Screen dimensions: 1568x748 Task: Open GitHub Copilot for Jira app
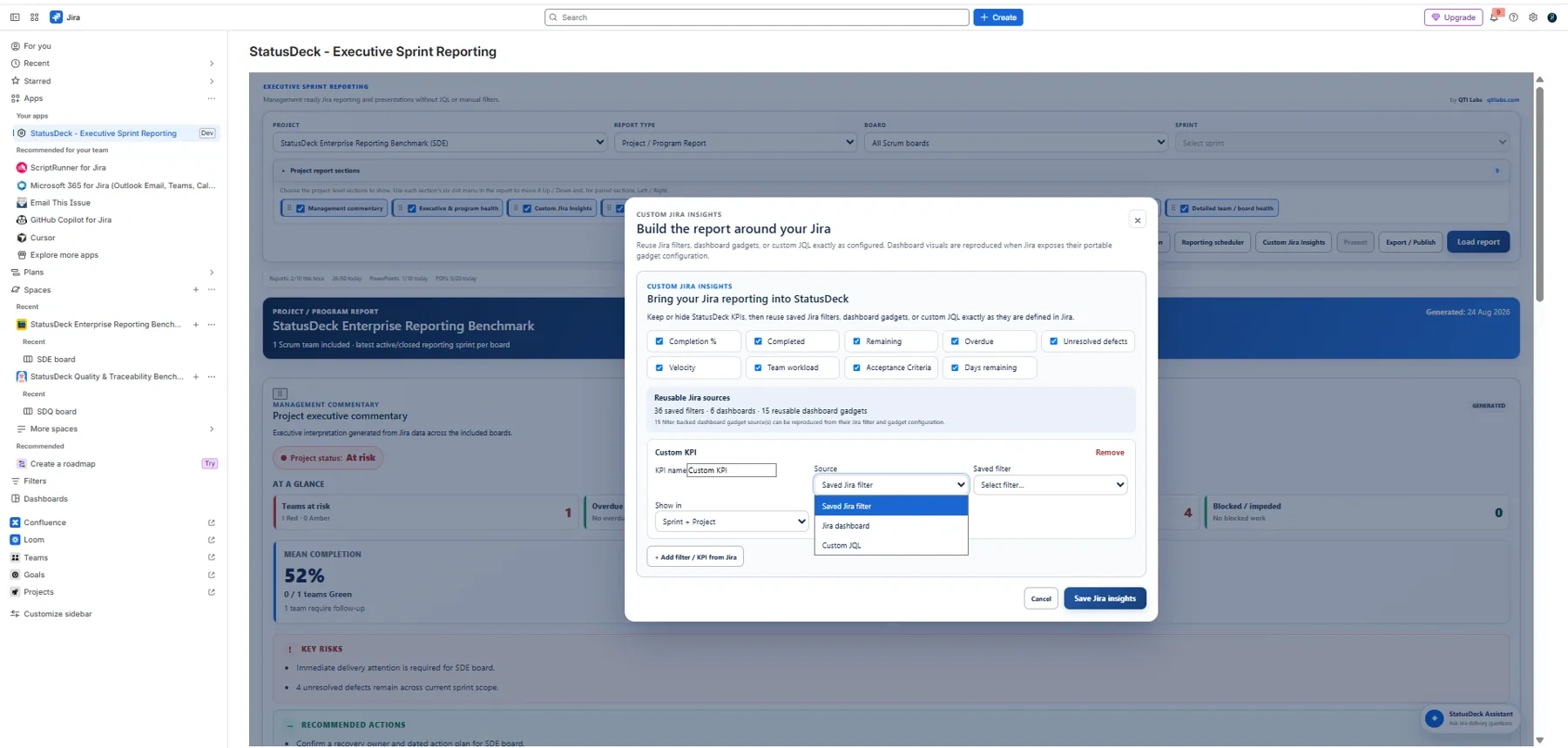[71, 220]
